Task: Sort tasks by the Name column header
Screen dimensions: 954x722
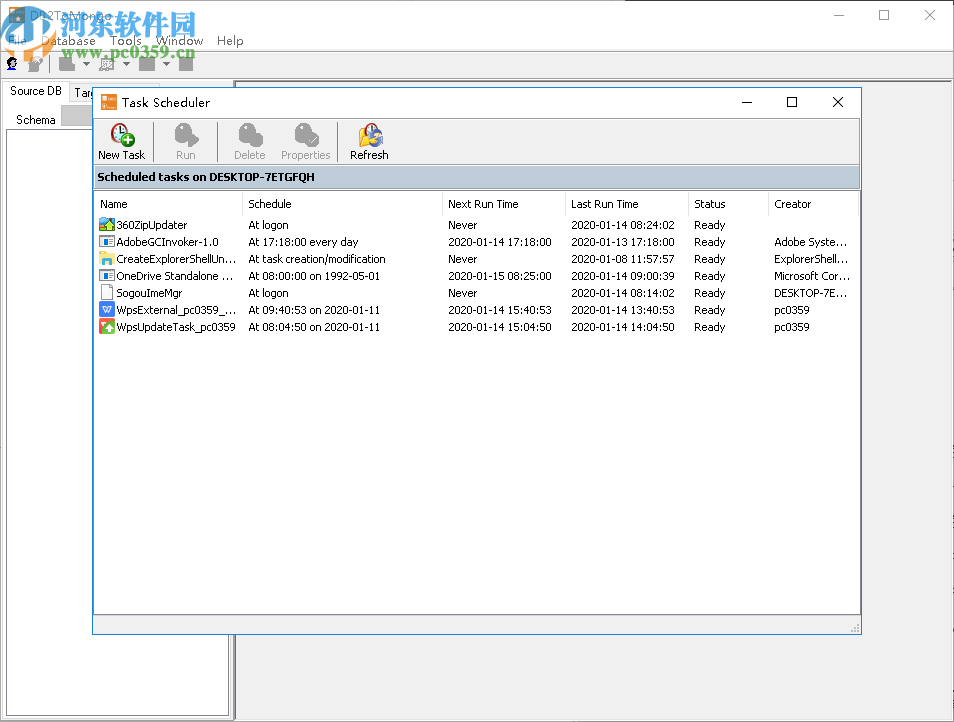Action: (113, 204)
